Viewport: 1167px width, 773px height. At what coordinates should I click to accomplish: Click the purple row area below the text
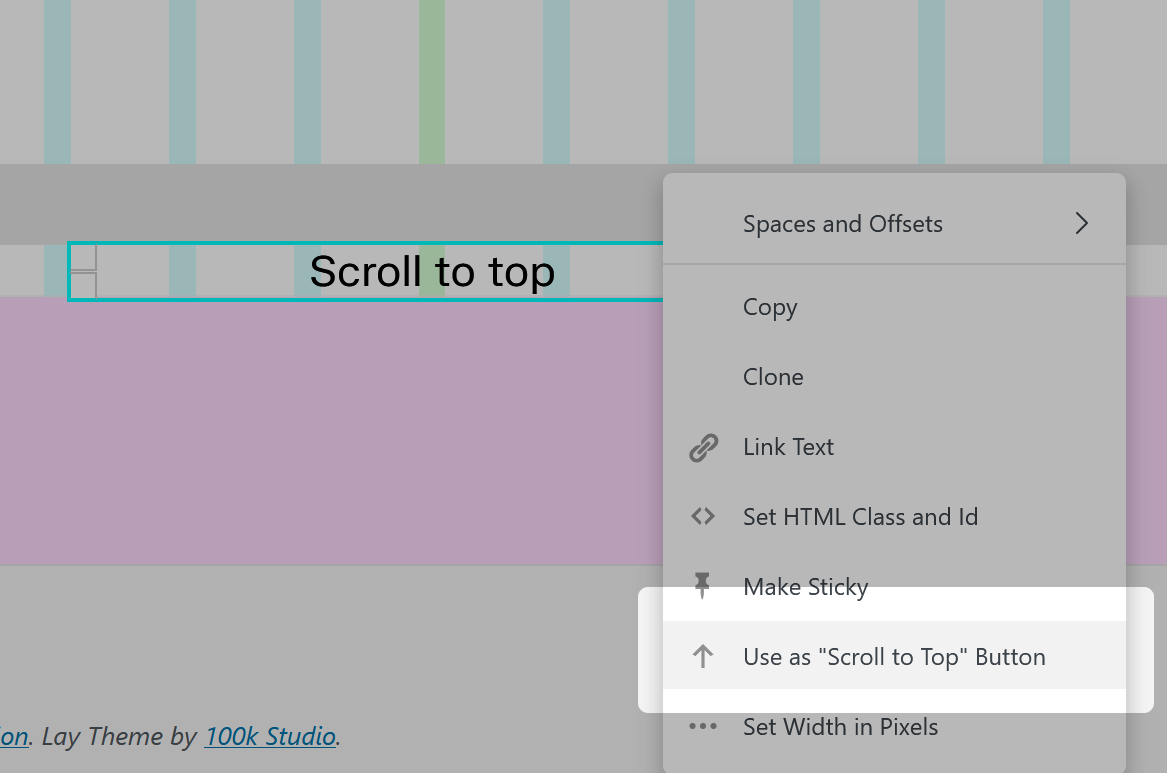330,430
